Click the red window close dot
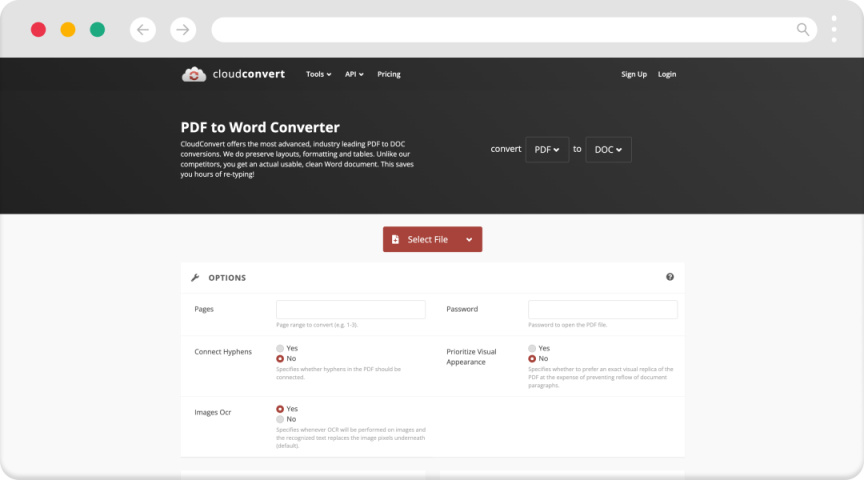 tap(38, 30)
